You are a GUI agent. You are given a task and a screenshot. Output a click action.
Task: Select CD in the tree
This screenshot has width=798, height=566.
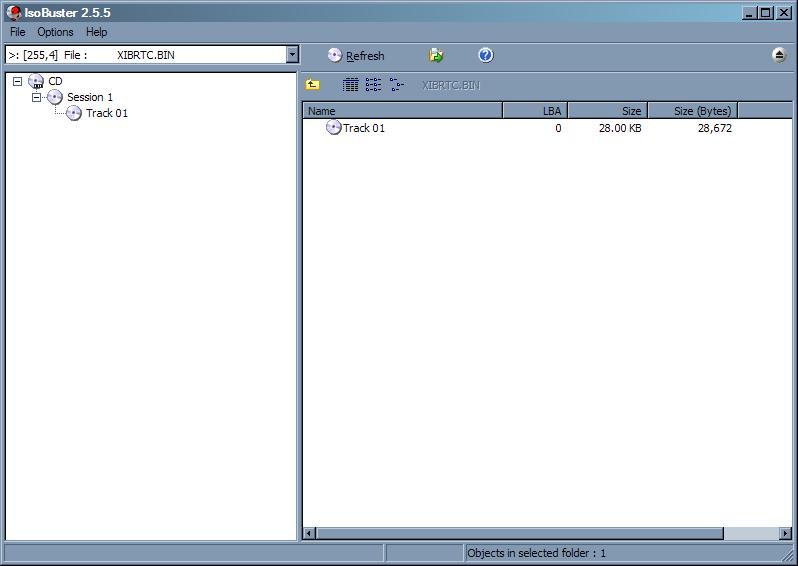click(x=55, y=81)
